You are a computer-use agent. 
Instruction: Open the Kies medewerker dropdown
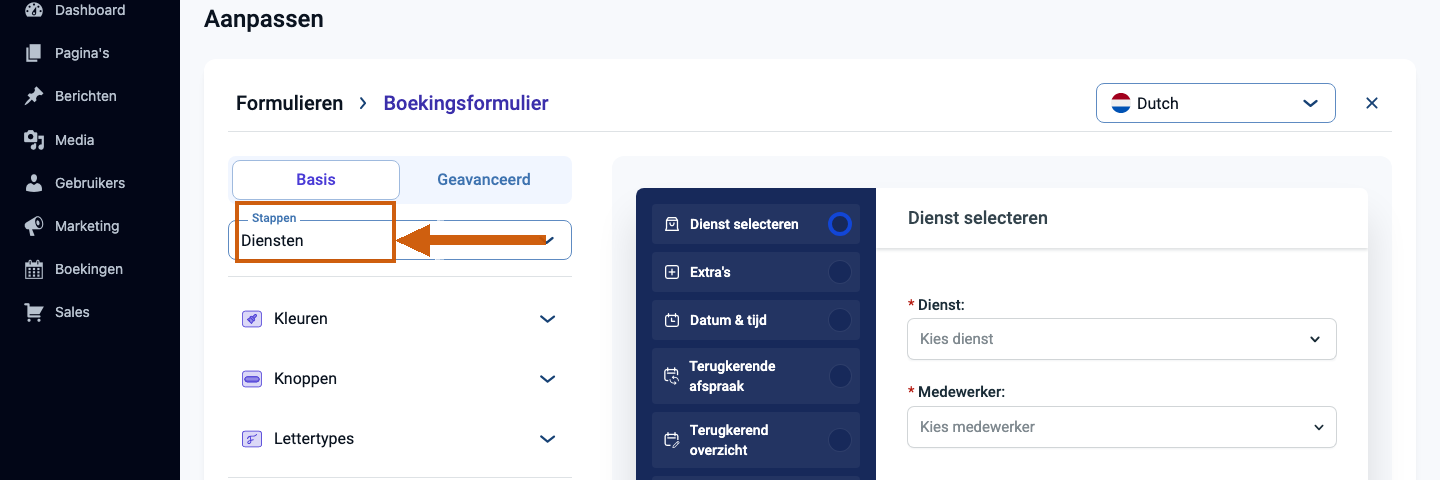pos(1122,427)
